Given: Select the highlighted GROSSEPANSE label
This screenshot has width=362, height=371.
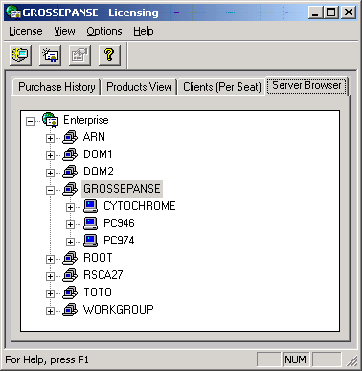Looking at the screenshot, I should click(x=122, y=189).
